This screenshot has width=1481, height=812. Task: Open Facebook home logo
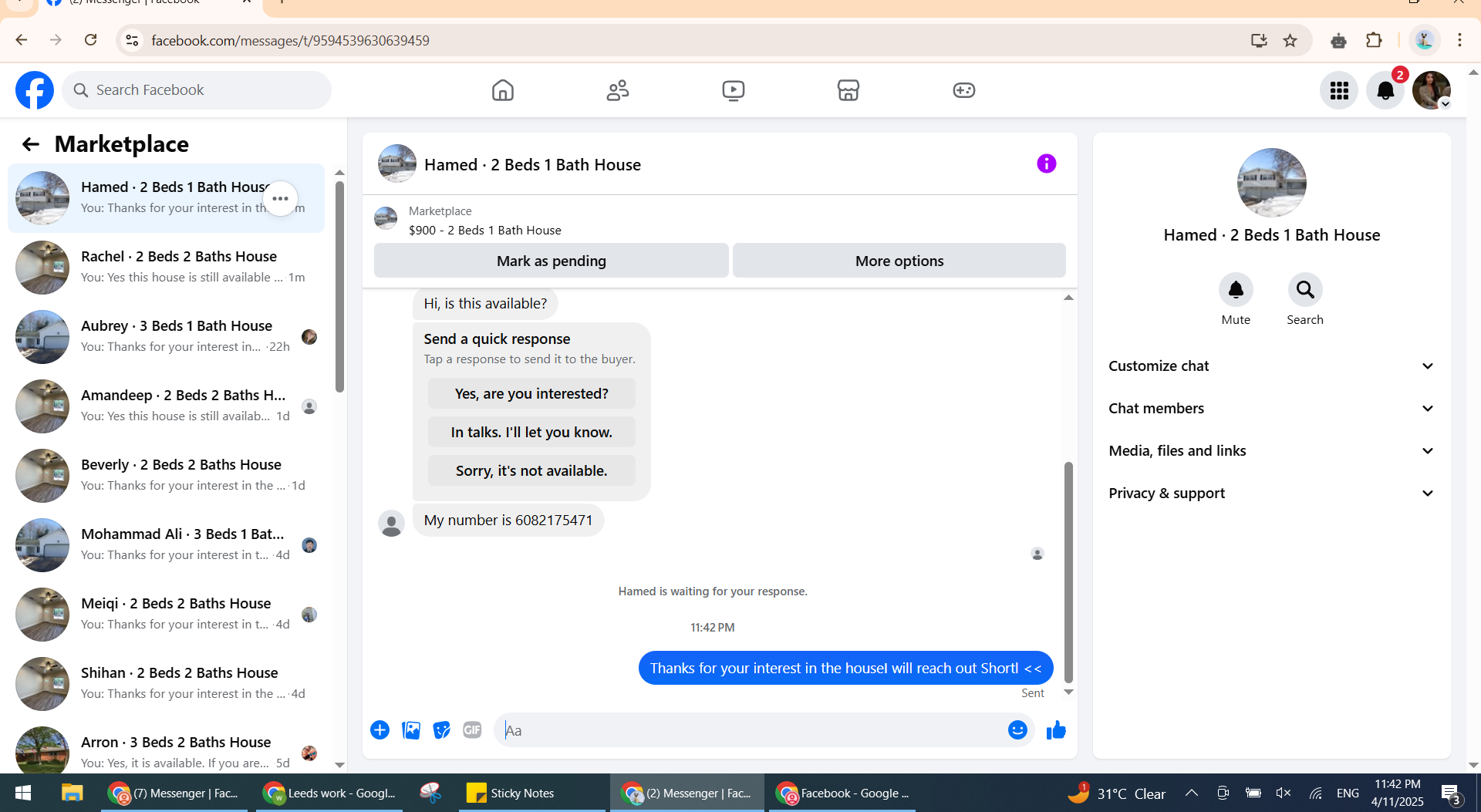coord(35,90)
